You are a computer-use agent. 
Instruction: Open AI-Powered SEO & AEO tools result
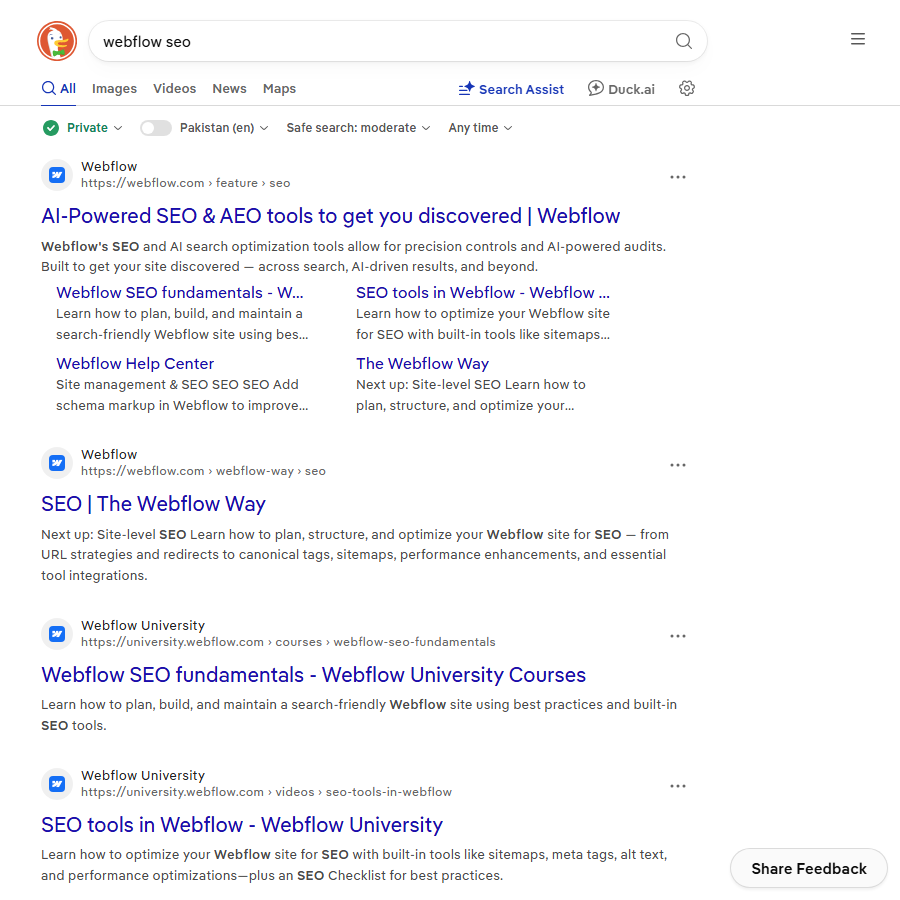coord(331,216)
